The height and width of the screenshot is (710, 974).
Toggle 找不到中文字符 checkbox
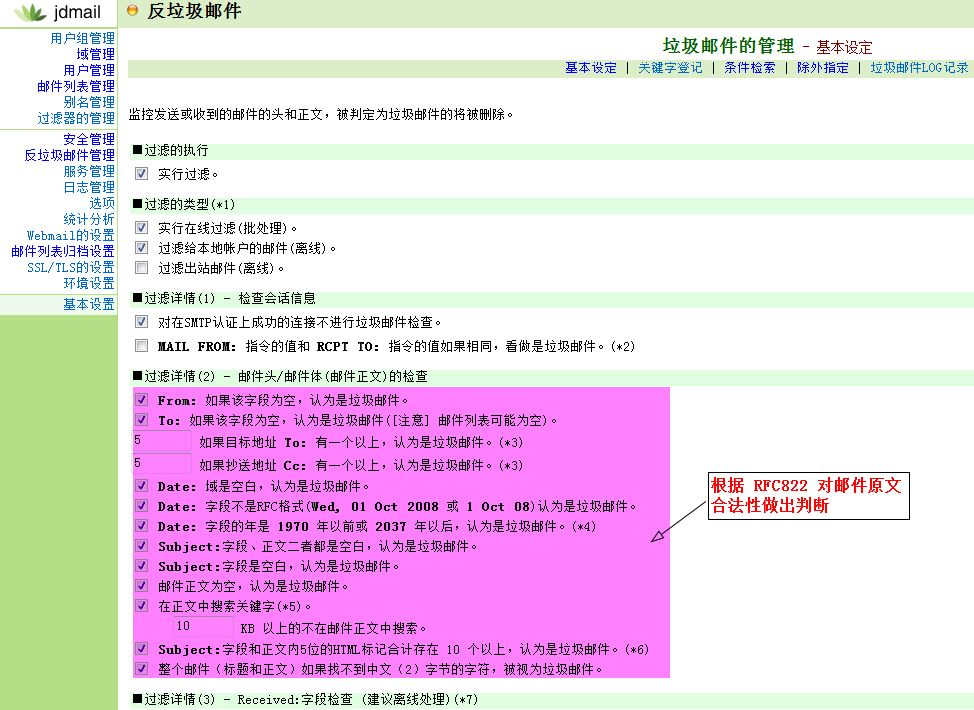click(x=142, y=669)
